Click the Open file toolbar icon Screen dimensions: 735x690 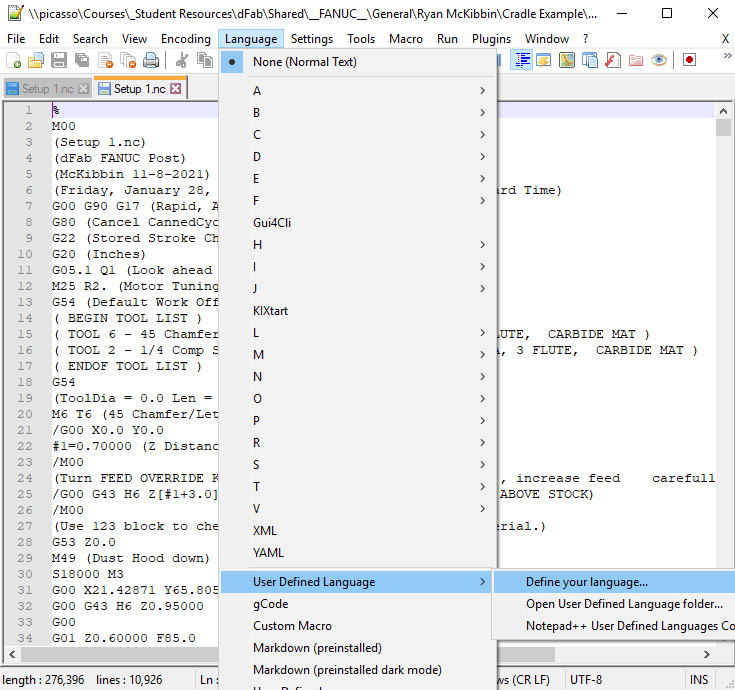click(x=36, y=60)
